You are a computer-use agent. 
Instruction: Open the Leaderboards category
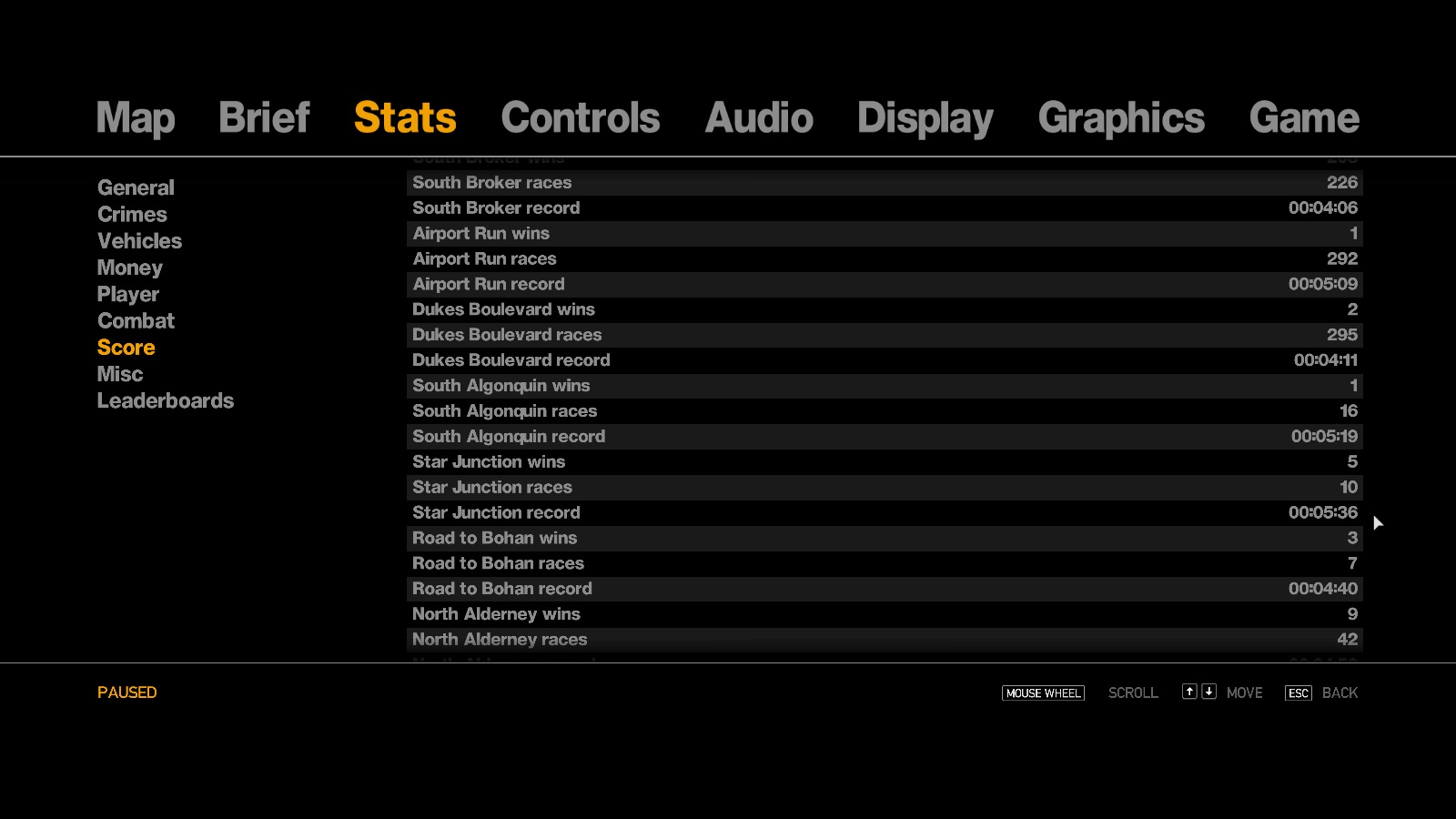[x=165, y=401]
